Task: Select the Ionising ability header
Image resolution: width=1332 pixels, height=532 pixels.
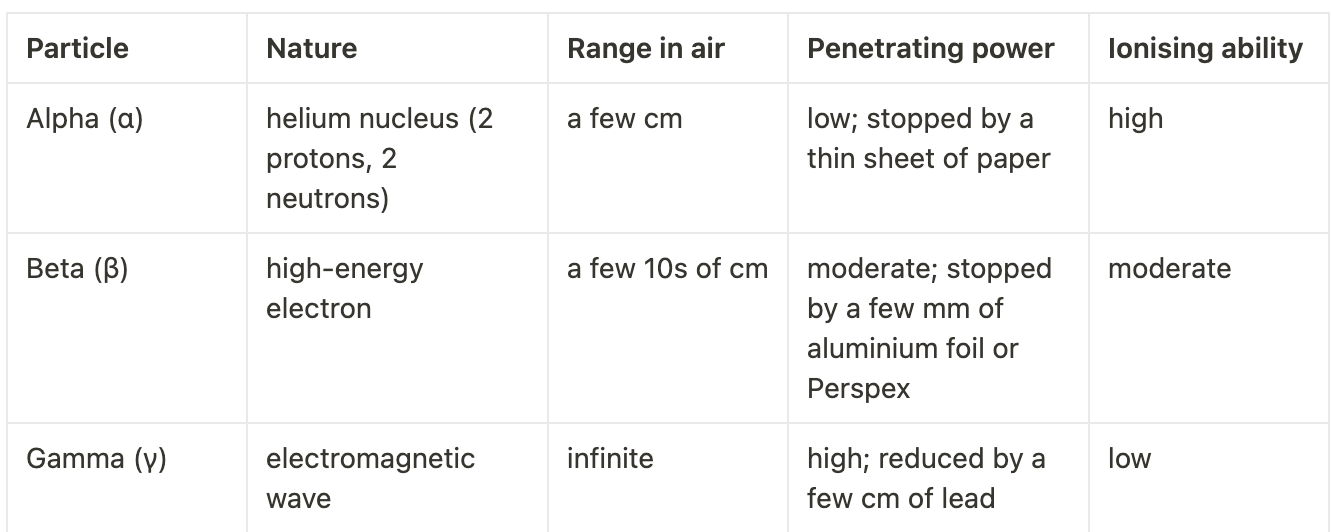Action: pyautogui.click(x=1205, y=49)
